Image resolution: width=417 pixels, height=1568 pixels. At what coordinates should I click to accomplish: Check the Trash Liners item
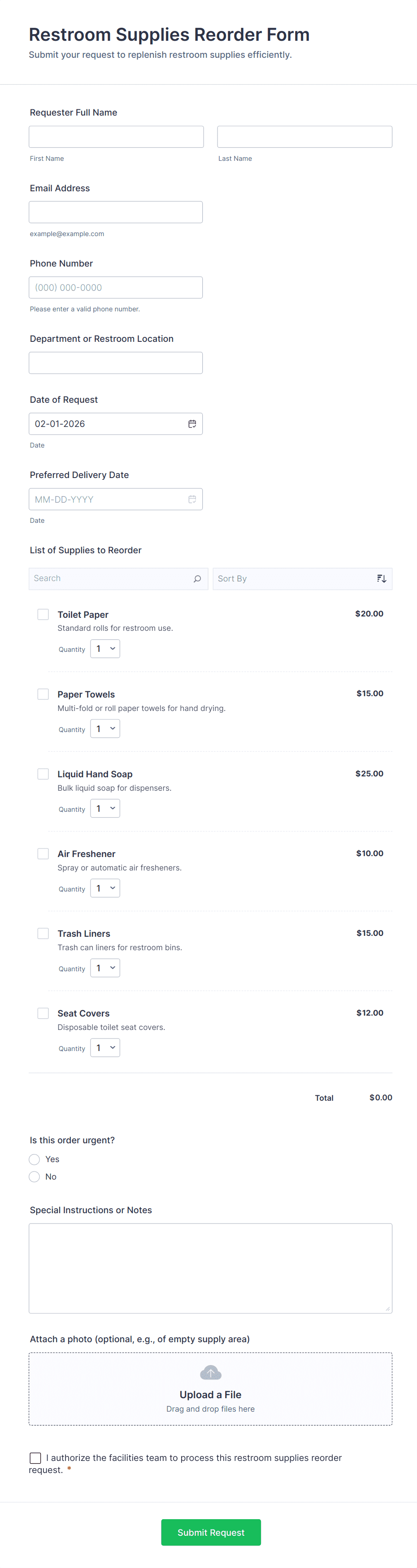click(43, 933)
